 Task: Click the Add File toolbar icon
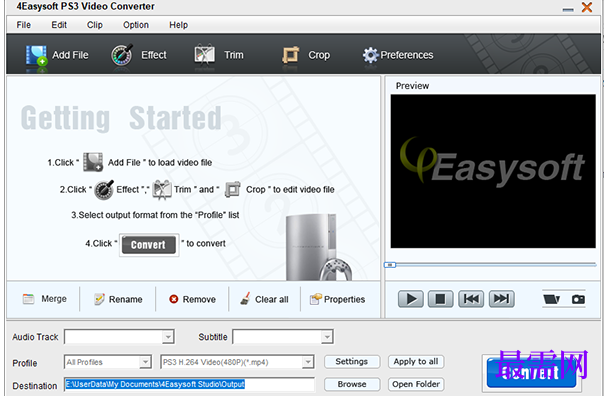tap(36, 56)
